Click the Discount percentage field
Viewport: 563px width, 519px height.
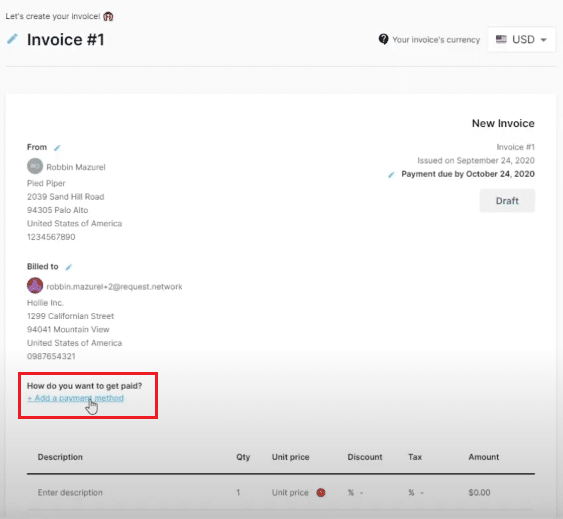click(x=355, y=492)
